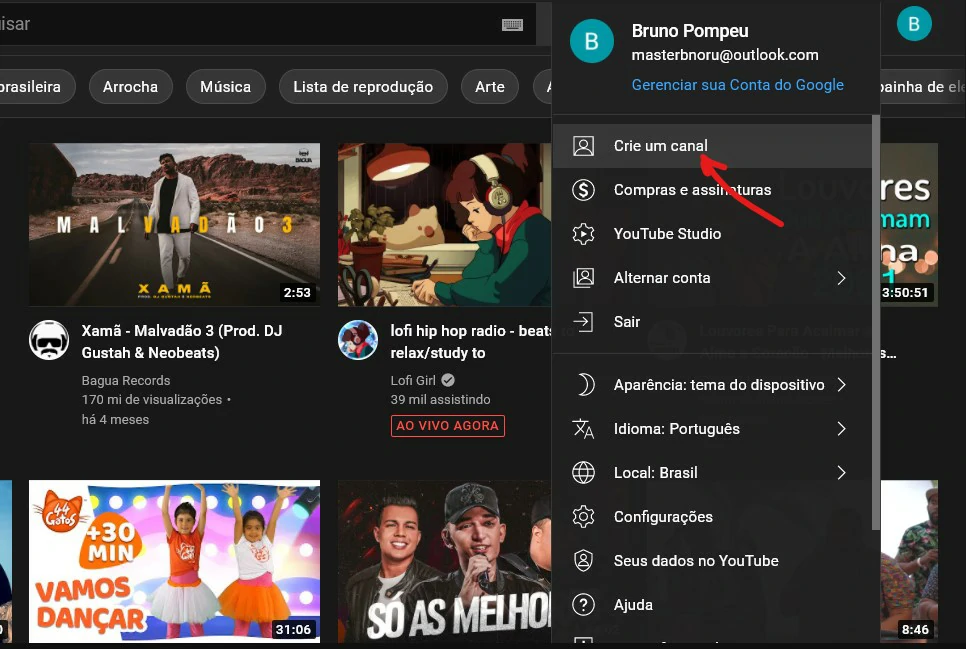The width and height of the screenshot is (966, 649).
Task: Open Ajuda menu entry
Action: (712, 605)
